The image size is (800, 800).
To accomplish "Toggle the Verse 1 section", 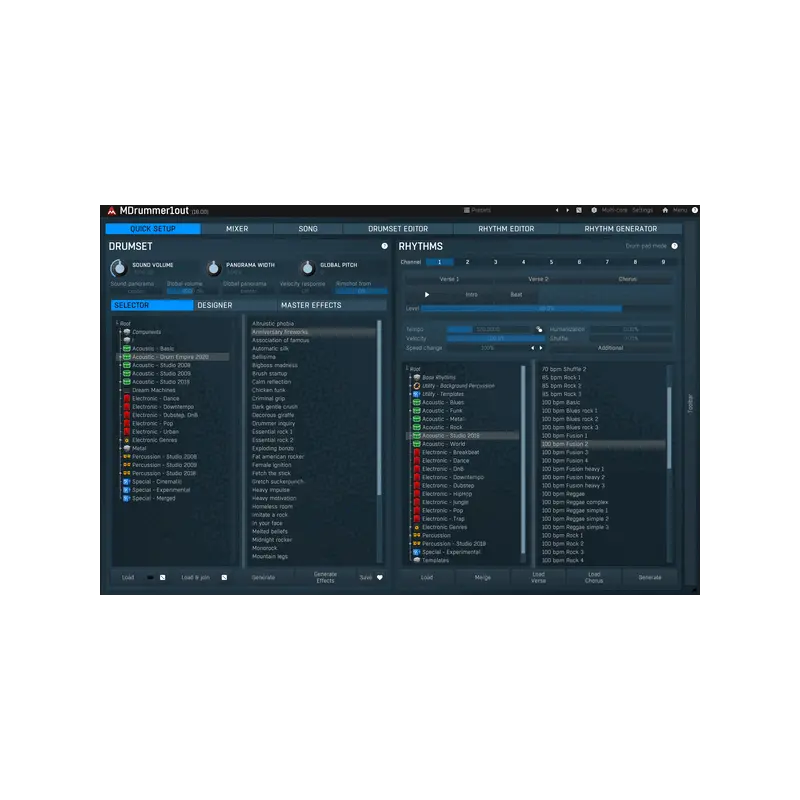I will (x=449, y=279).
